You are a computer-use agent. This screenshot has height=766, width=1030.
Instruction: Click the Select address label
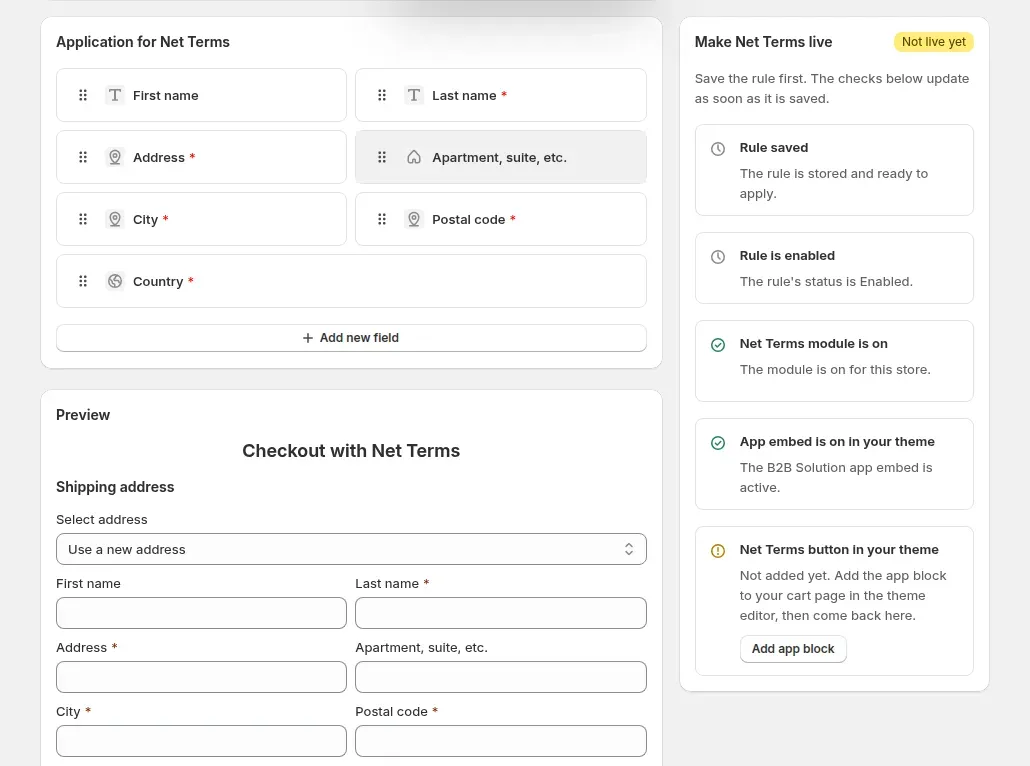pyautogui.click(x=102, y=520)
